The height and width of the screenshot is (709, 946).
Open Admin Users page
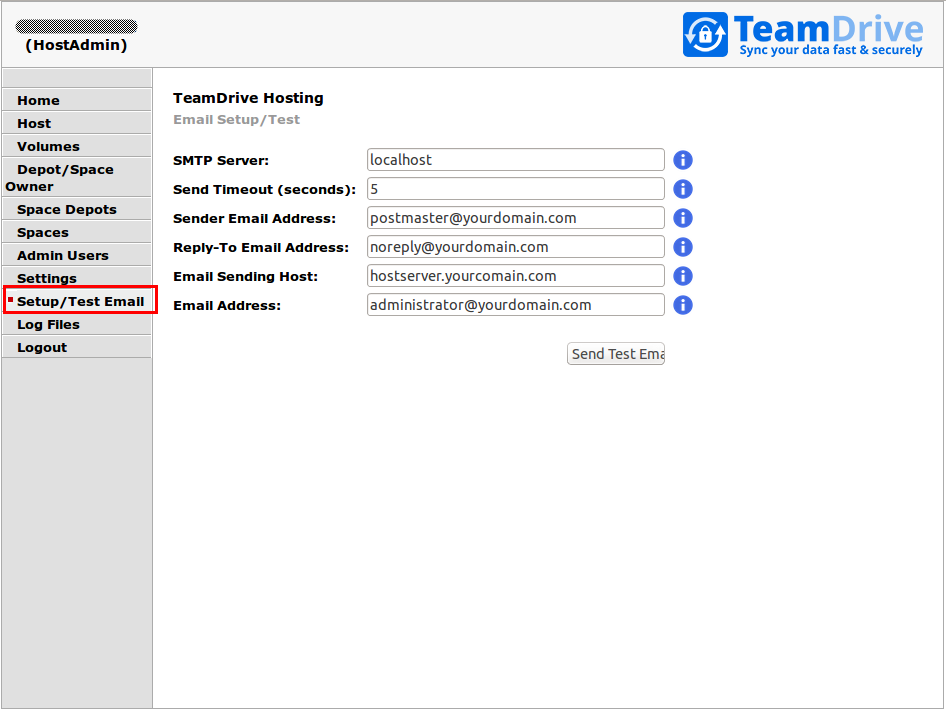(77, 255)
